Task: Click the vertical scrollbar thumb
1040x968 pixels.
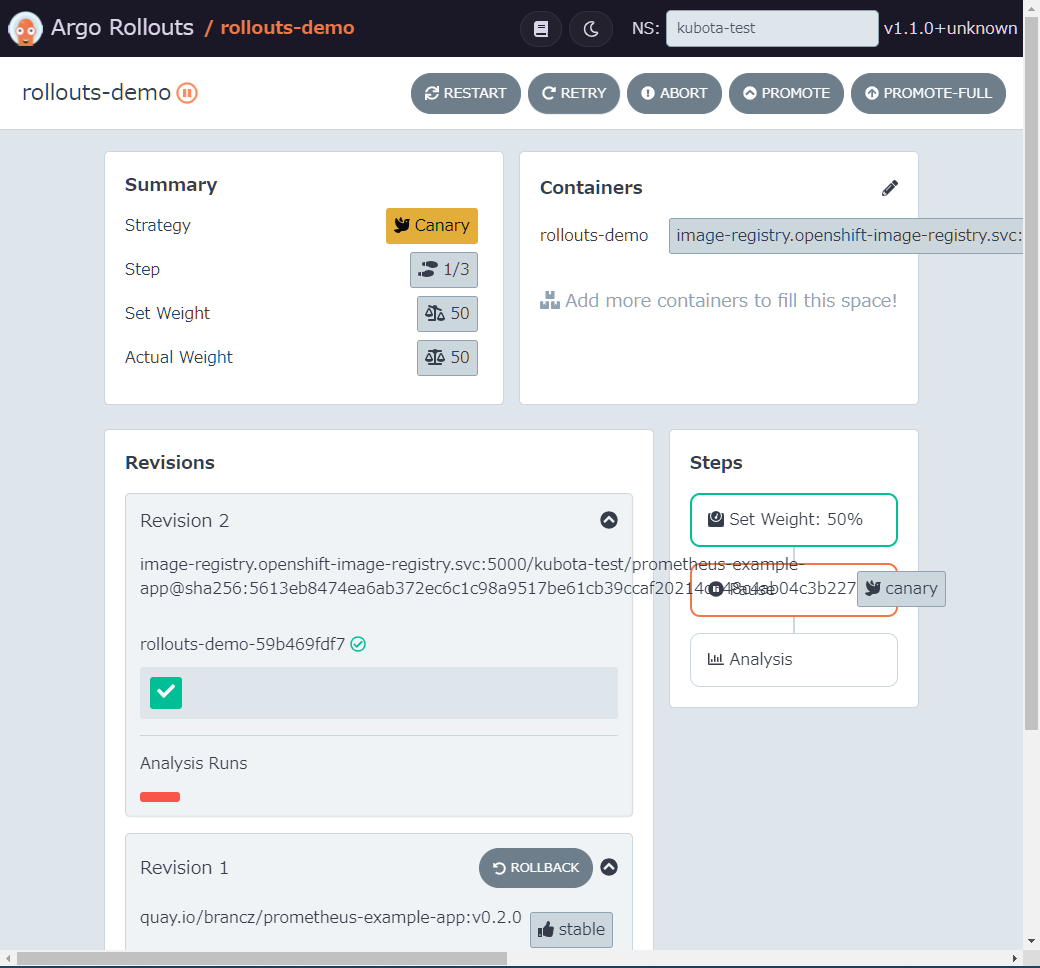Action: [x=1031, y=374]
